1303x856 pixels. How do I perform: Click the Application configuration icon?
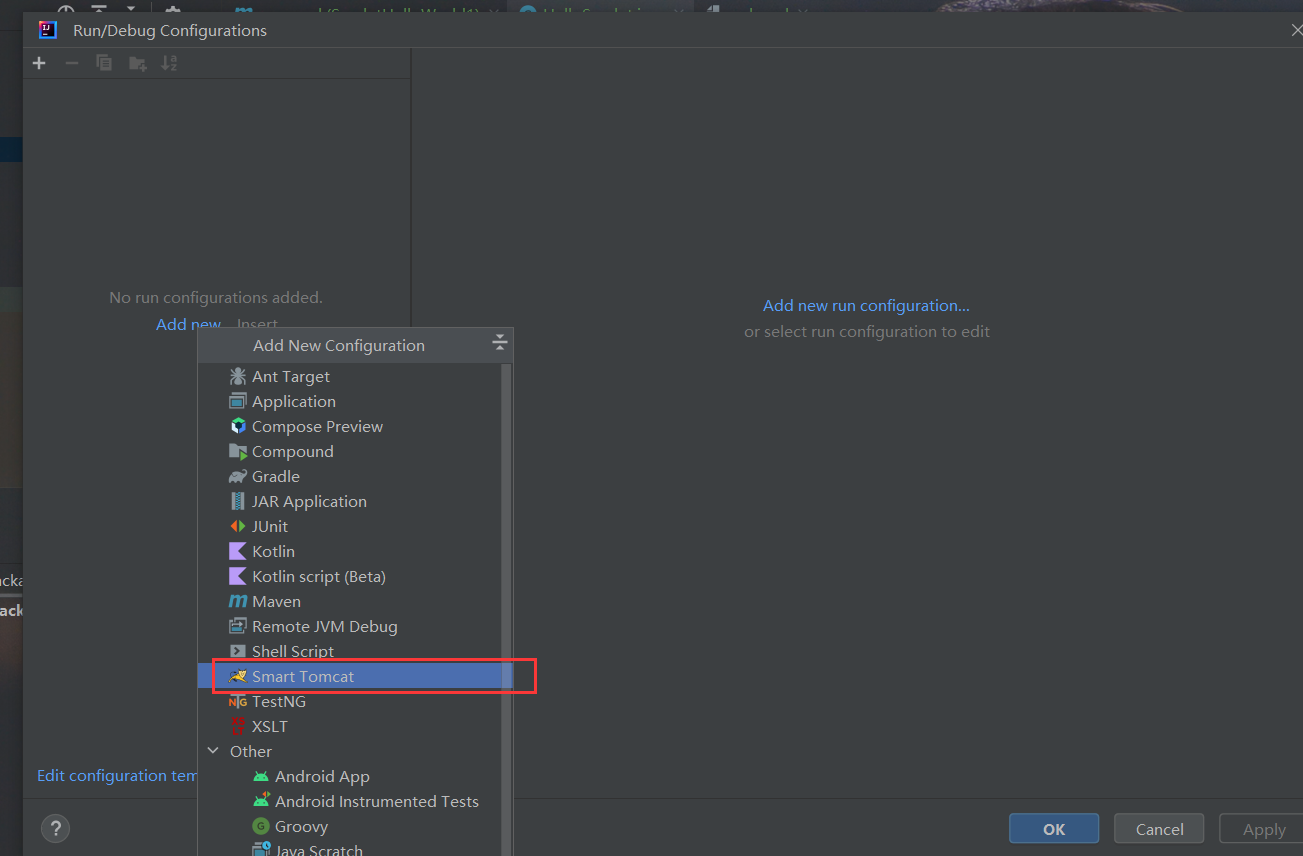[x=237, y=401]
